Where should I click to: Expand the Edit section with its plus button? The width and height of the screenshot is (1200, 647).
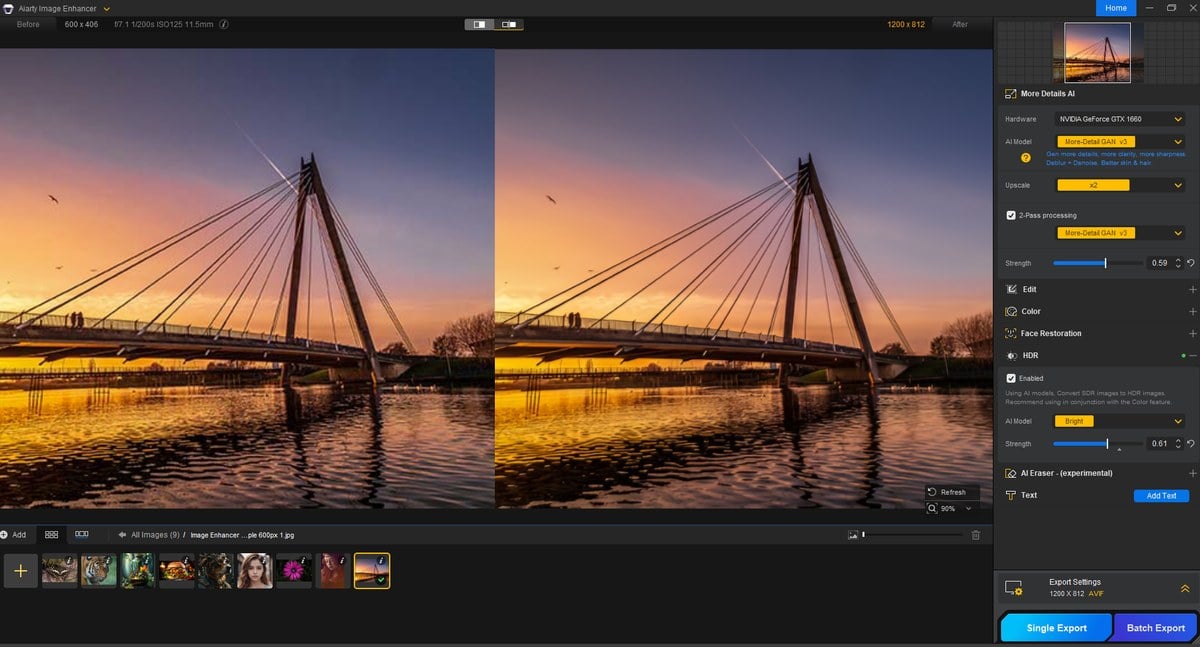click(1192, 289)
